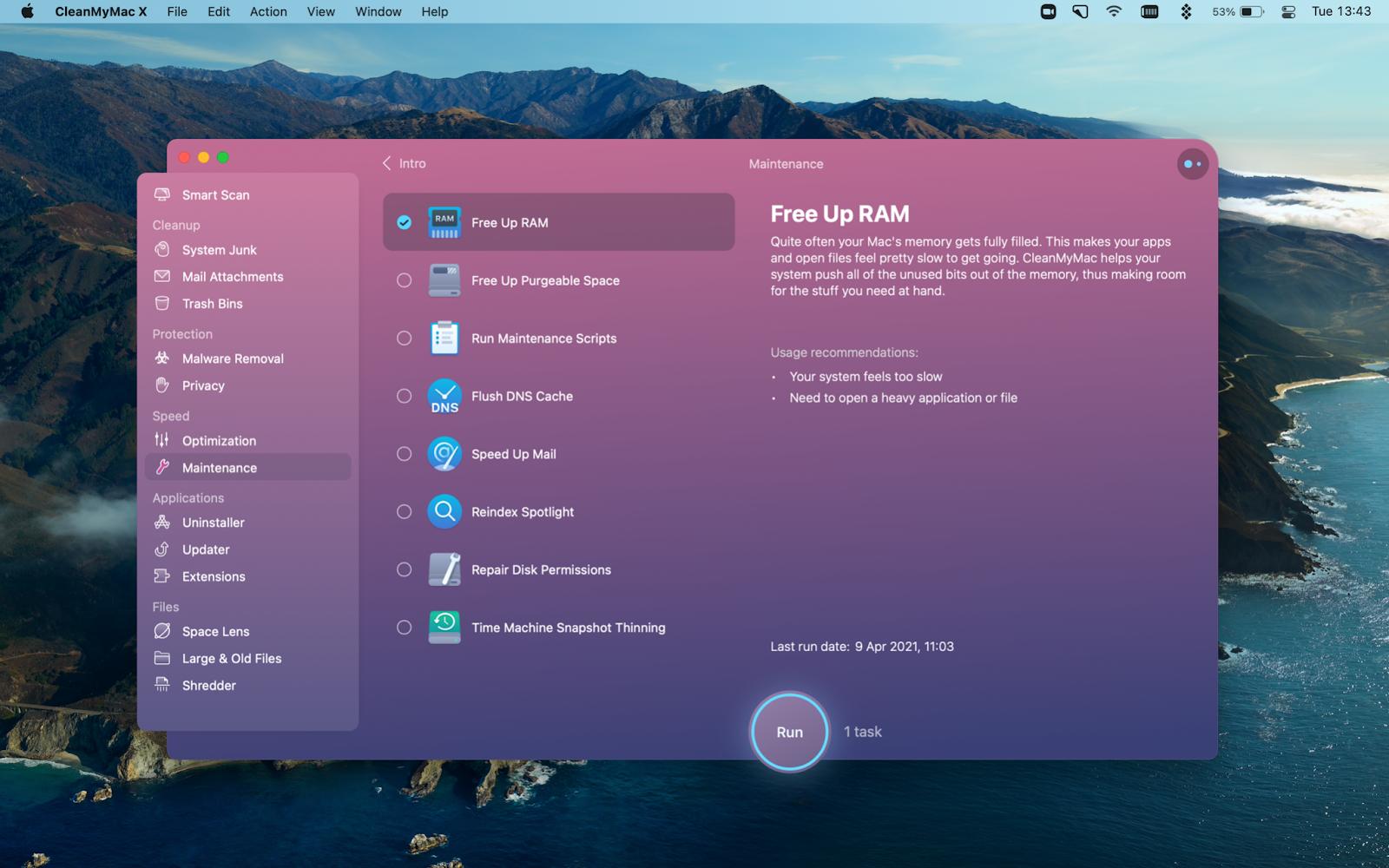Click the Maintenance Scripts clipboard icon
1389x868 pixels.
coord(444,338)
